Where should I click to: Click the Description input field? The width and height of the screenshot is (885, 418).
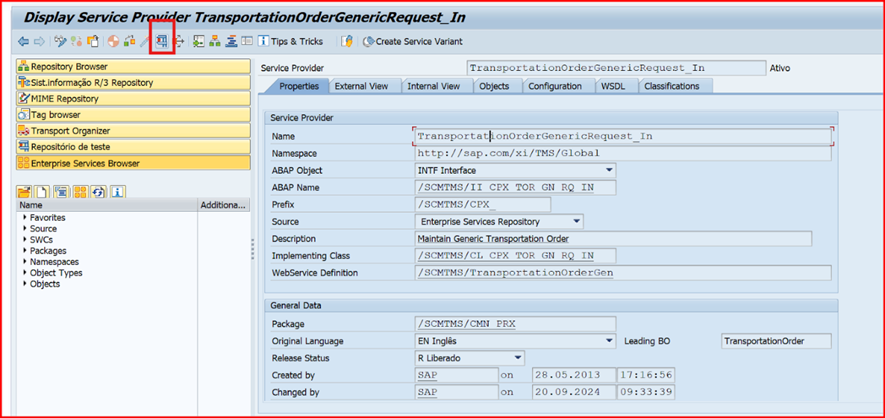(612, 239)
